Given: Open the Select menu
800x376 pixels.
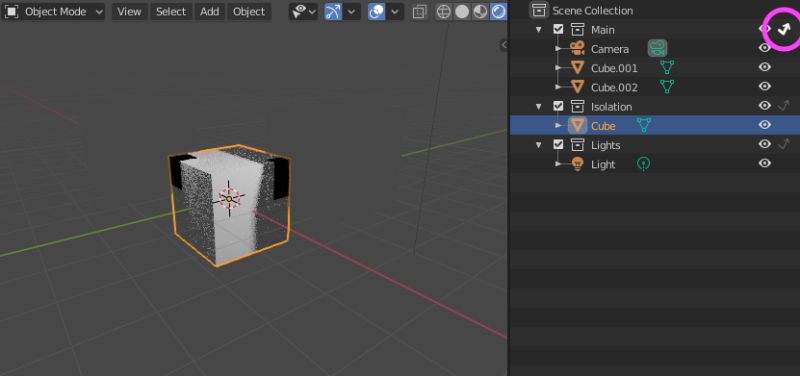Looking at the screenshot, I should [x=170, y=11].
